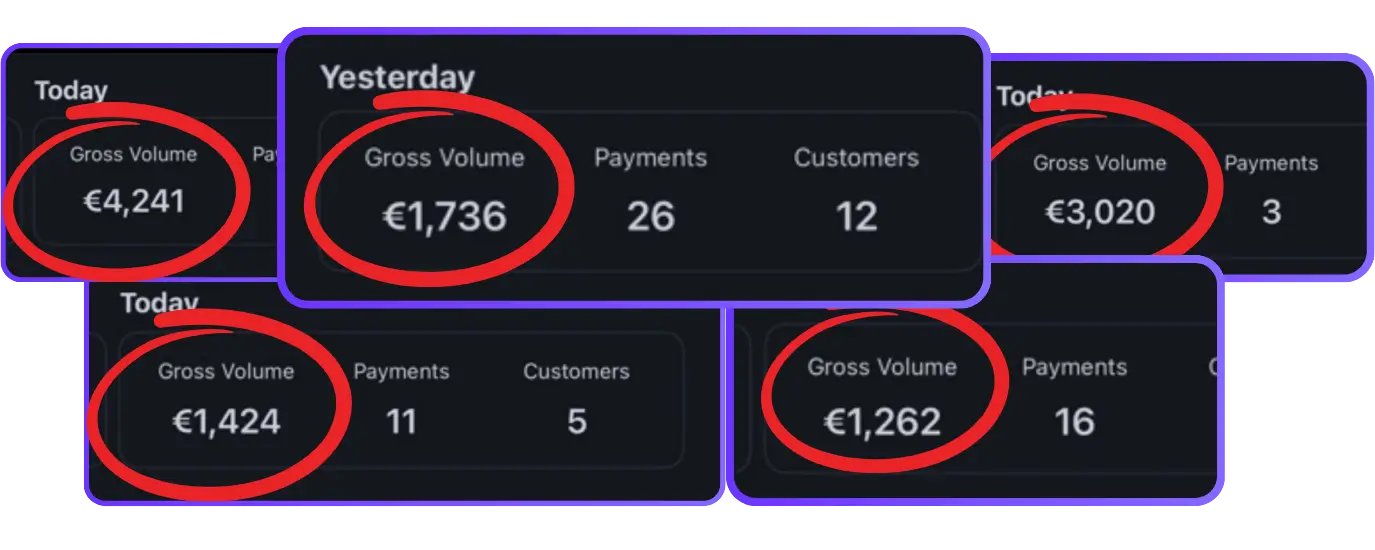Click the payments count of 3

pos(1271,212)
